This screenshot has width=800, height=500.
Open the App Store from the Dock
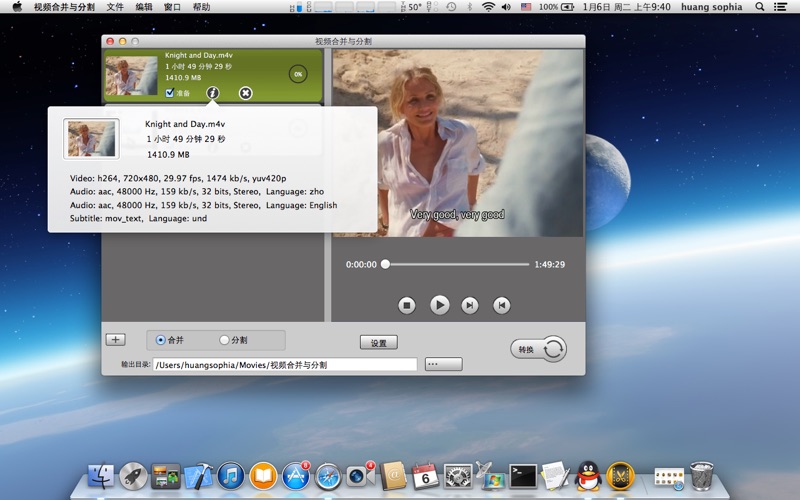296,477
